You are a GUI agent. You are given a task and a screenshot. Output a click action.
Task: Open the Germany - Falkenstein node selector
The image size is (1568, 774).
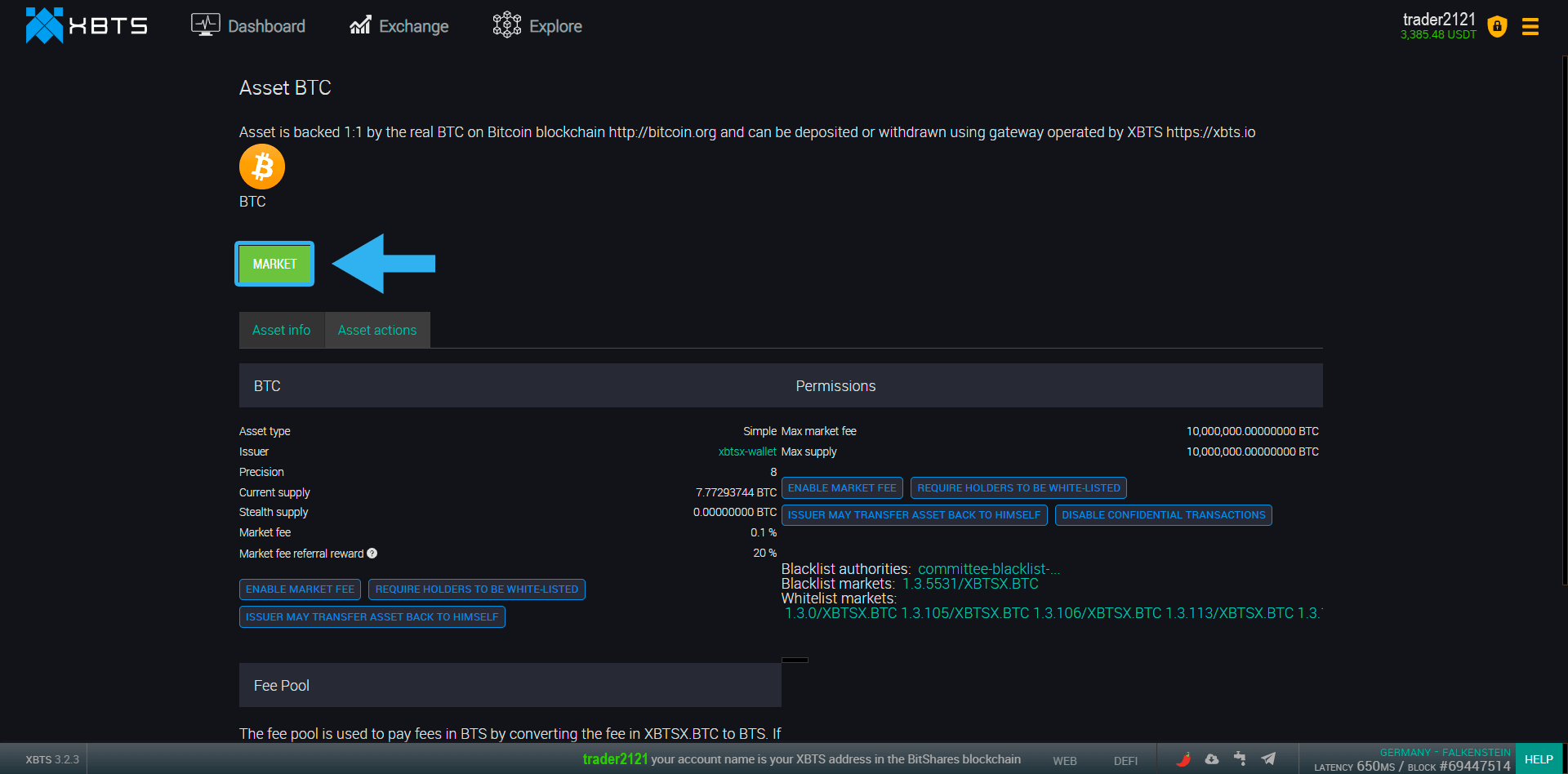tap(1444, 752)
